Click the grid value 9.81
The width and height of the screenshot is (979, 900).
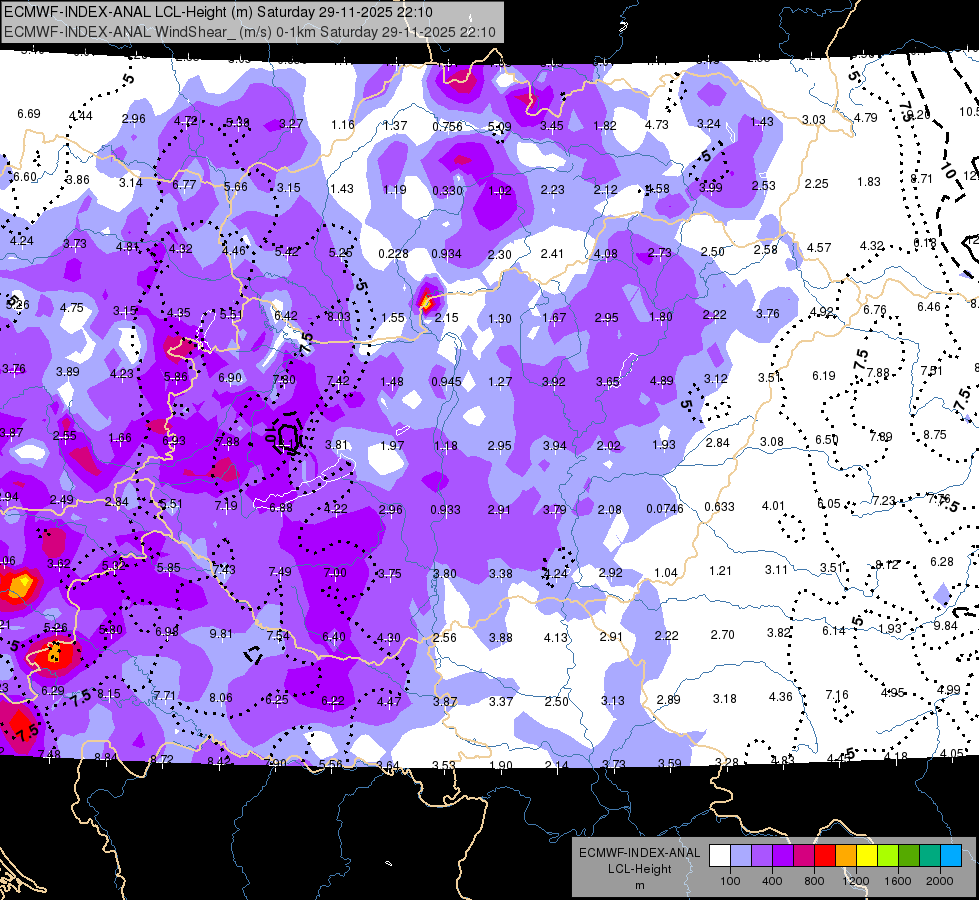[x=221, y=634]
